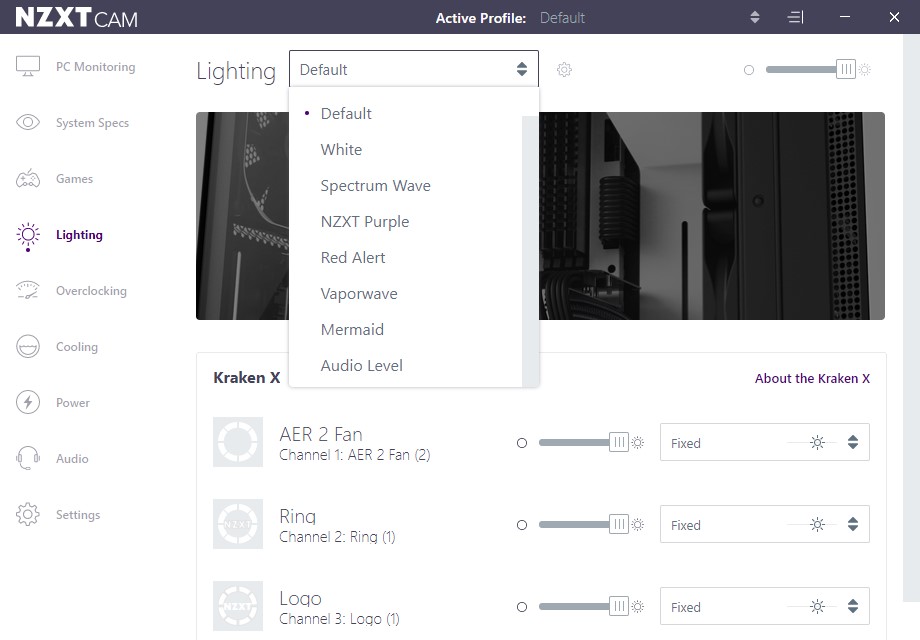Click the case preview image
This screenshot has width=920, height=640.
(x=712, y=216)
